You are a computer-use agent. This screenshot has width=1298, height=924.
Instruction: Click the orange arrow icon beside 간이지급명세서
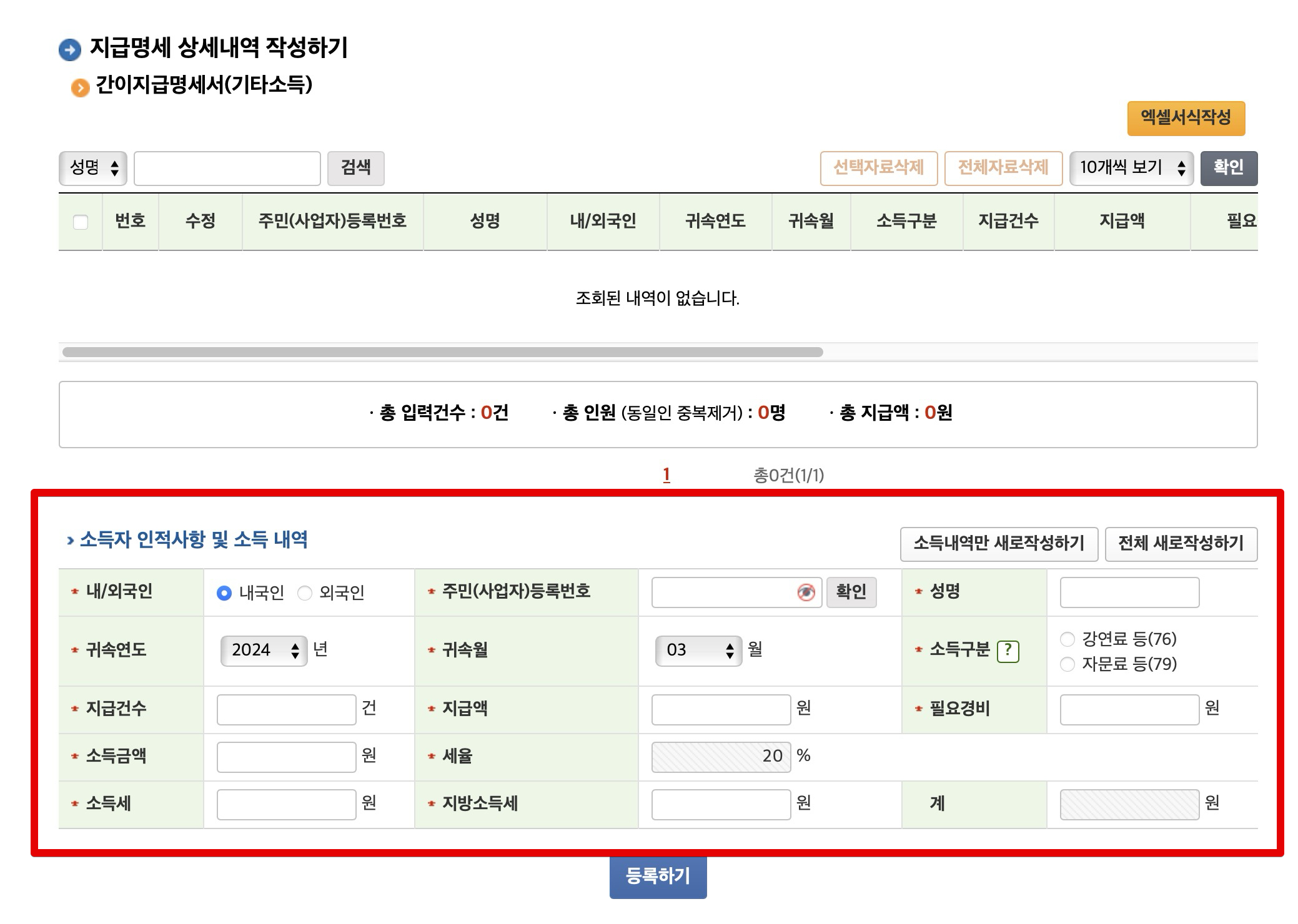pyautogui.click(x=80, y=87)
